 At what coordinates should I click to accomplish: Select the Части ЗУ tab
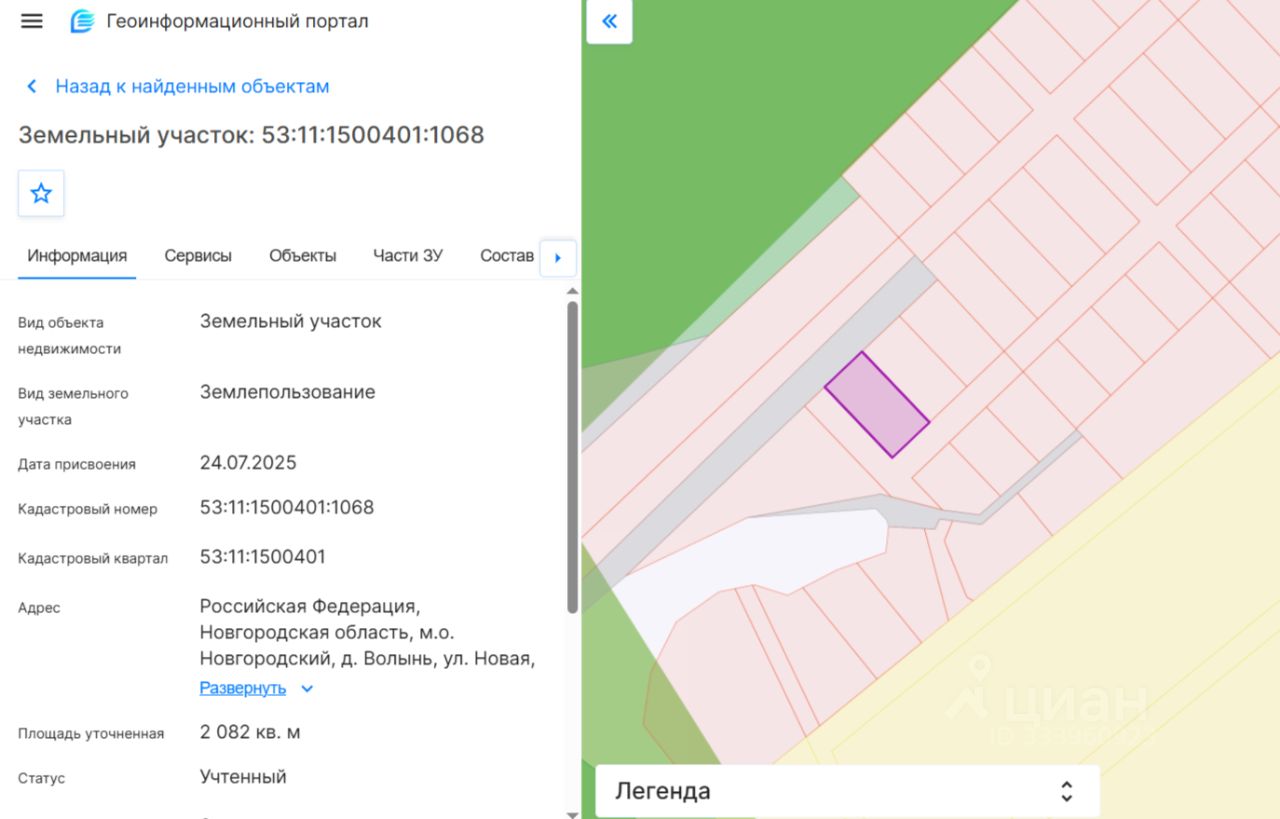click(x=408, y=256)
